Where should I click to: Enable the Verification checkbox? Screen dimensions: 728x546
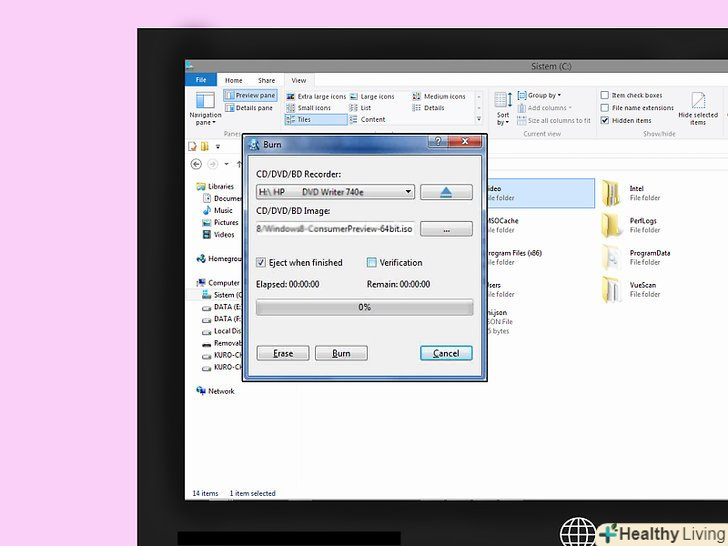[371, 262]
